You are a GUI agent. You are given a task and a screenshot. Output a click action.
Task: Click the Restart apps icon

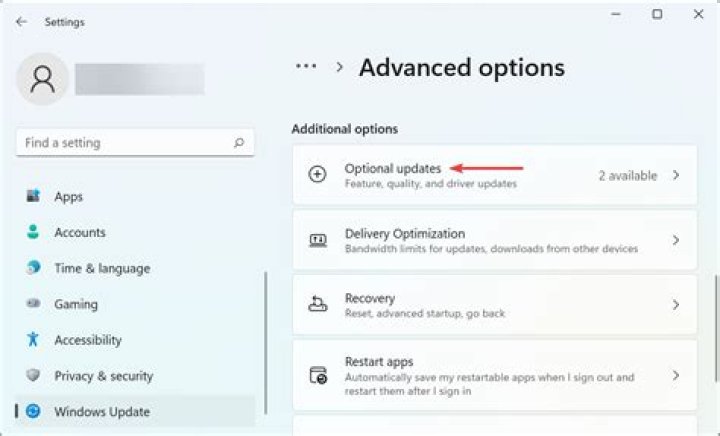[318, 375]
